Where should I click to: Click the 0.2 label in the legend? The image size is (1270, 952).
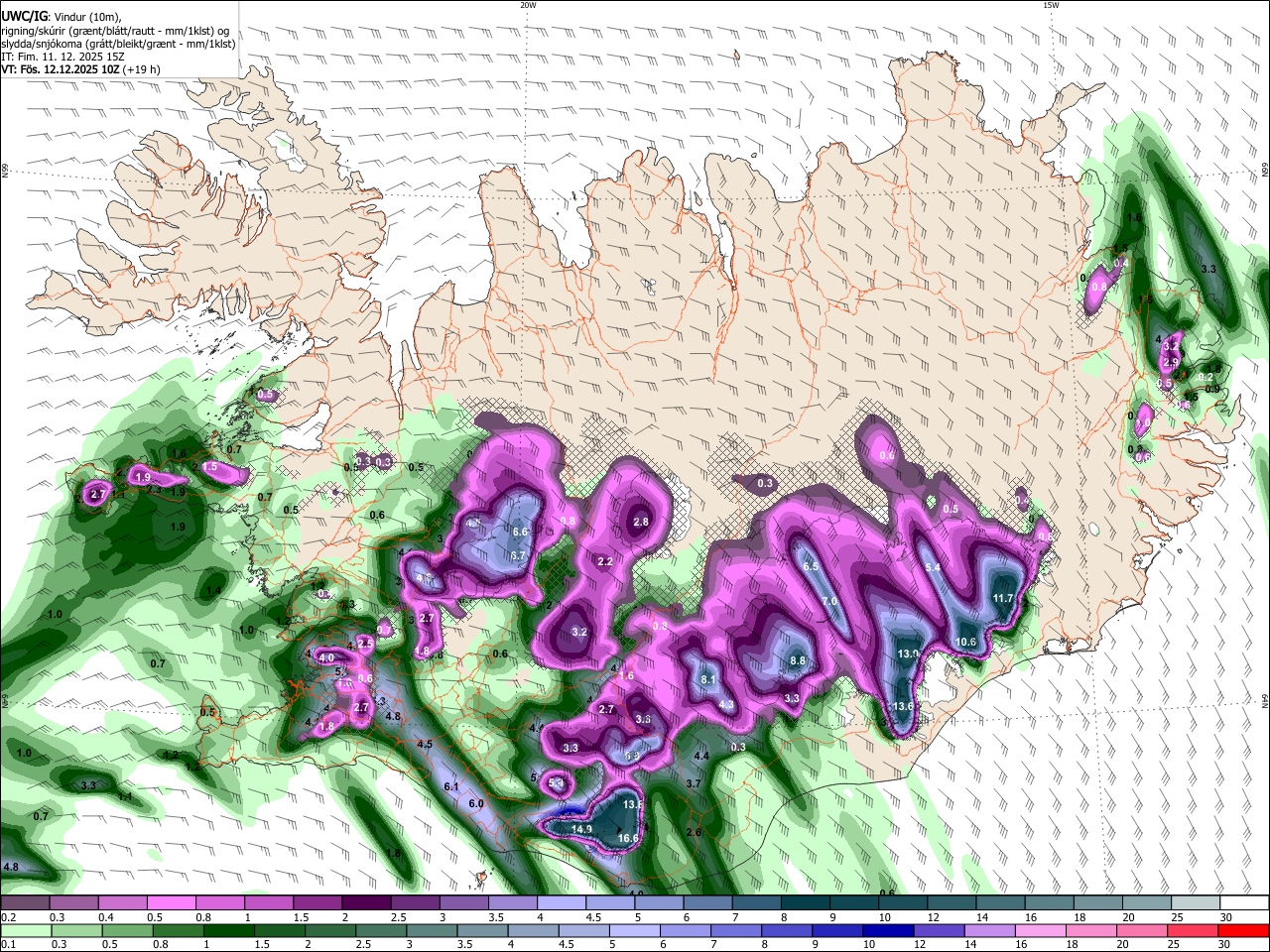[8, 917]
